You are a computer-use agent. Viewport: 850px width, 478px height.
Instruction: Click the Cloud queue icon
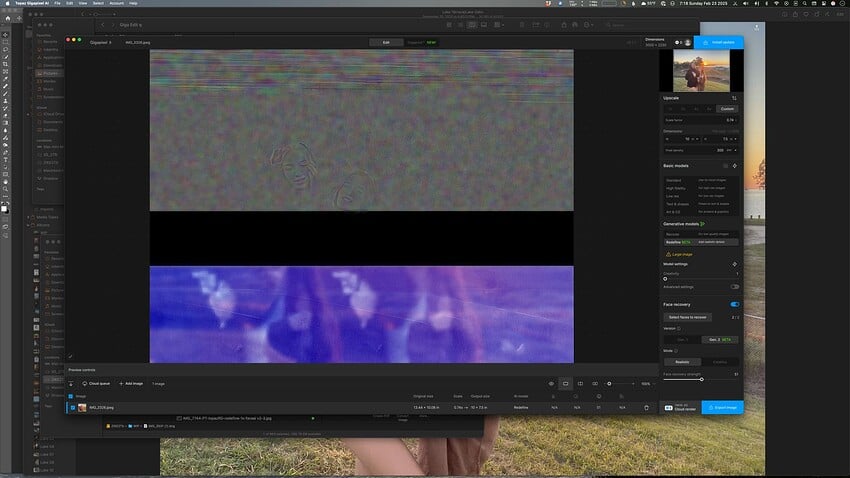click(x=84, y=383)
